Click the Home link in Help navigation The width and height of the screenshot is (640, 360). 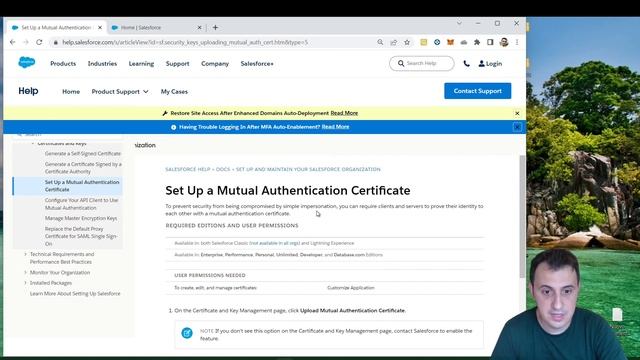[x=71, y=91]
